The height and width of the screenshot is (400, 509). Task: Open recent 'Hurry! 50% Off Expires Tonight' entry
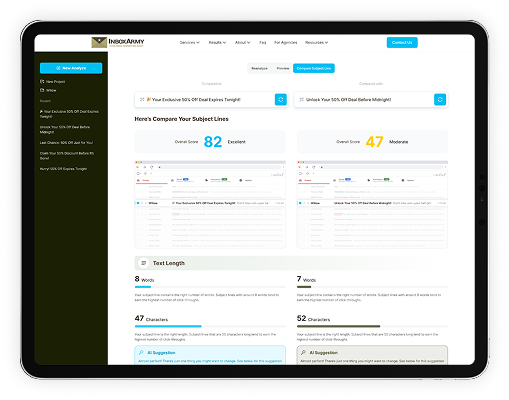pyautogui.click(x=63, y=169)
